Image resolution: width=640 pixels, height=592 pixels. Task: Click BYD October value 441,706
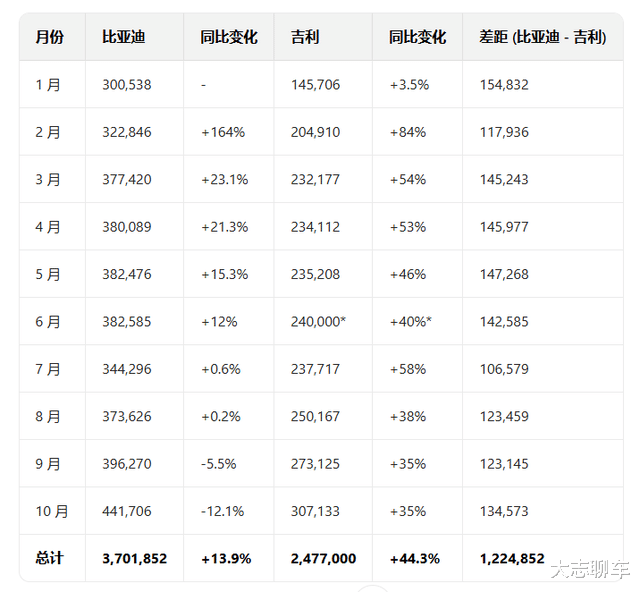point(127,511)
